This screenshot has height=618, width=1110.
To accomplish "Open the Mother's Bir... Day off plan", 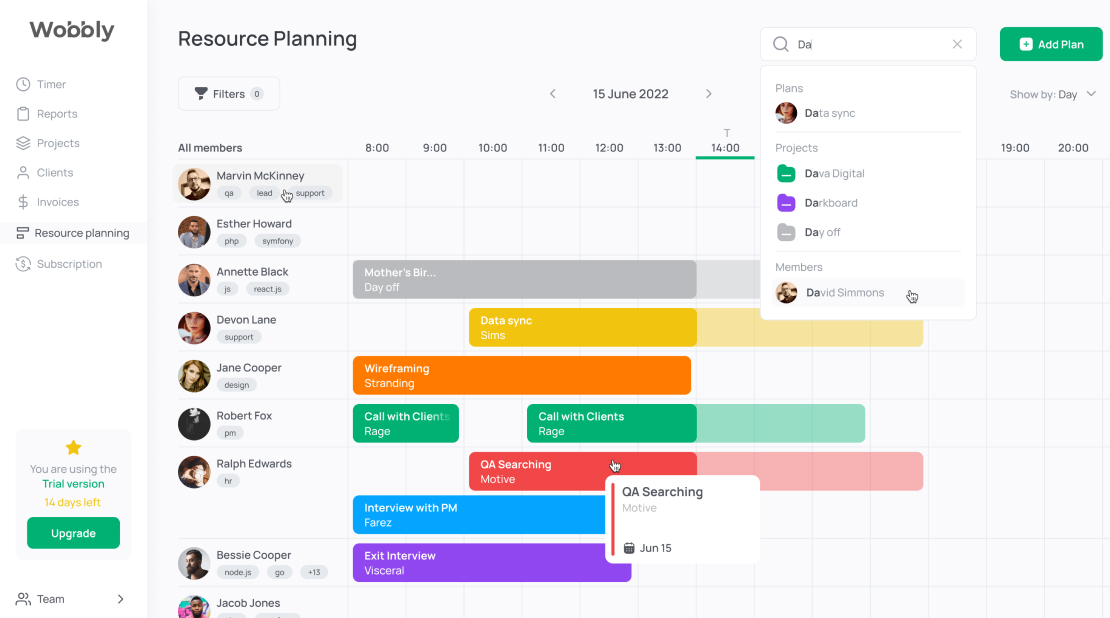I will coord(525,280).
